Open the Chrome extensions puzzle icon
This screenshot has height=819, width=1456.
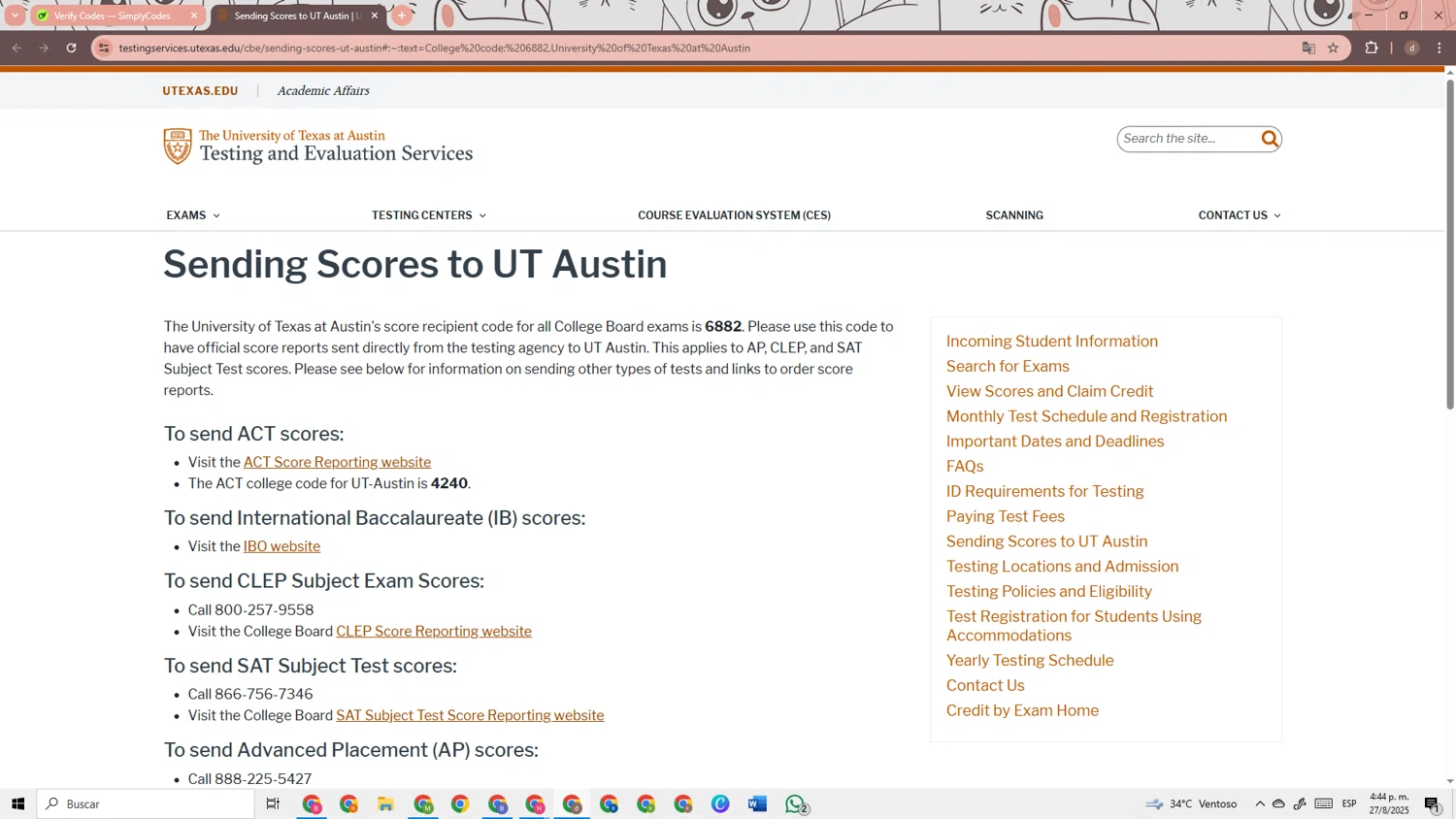[1372, 48]
